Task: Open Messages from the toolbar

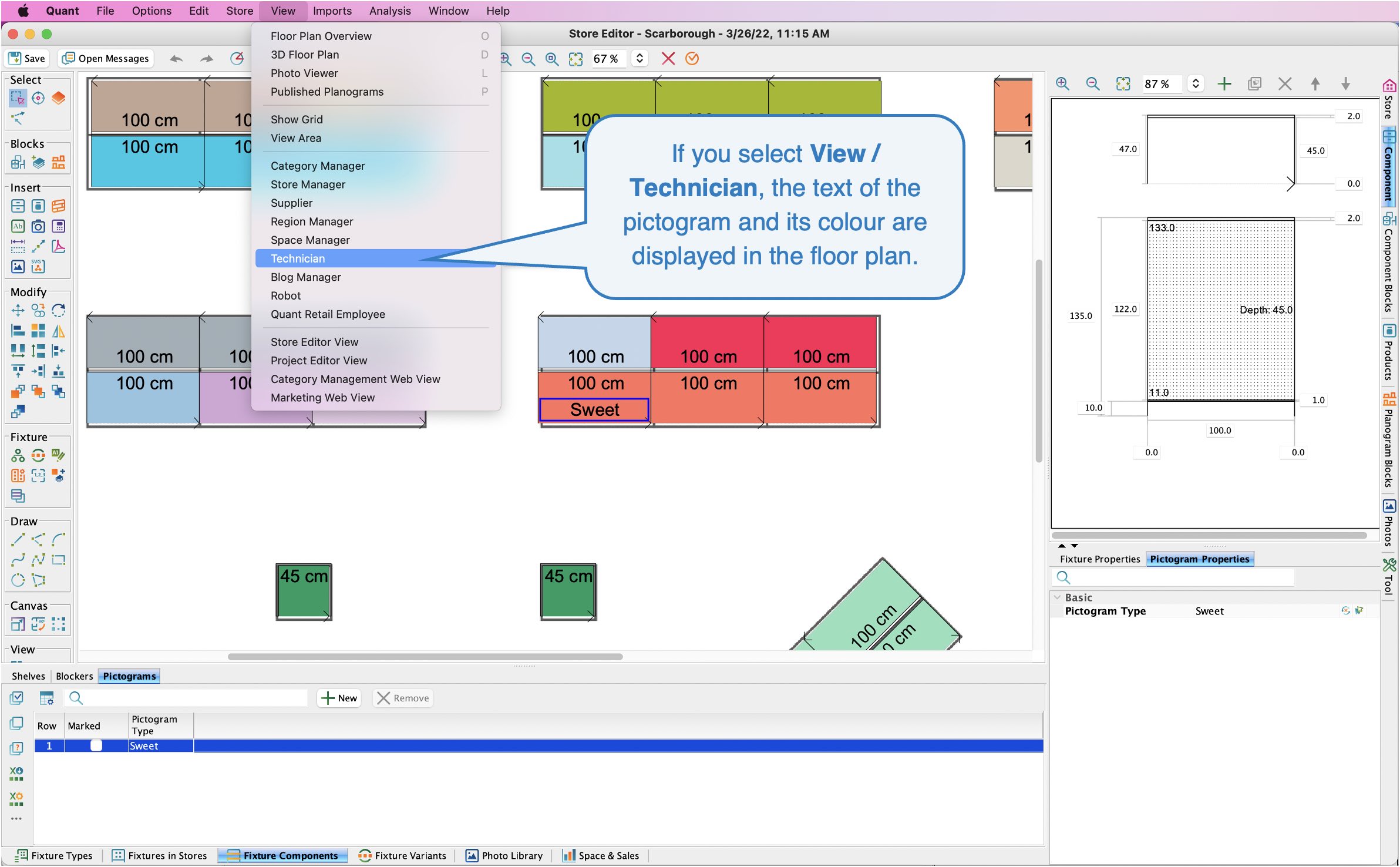Action: pos(106,58)
